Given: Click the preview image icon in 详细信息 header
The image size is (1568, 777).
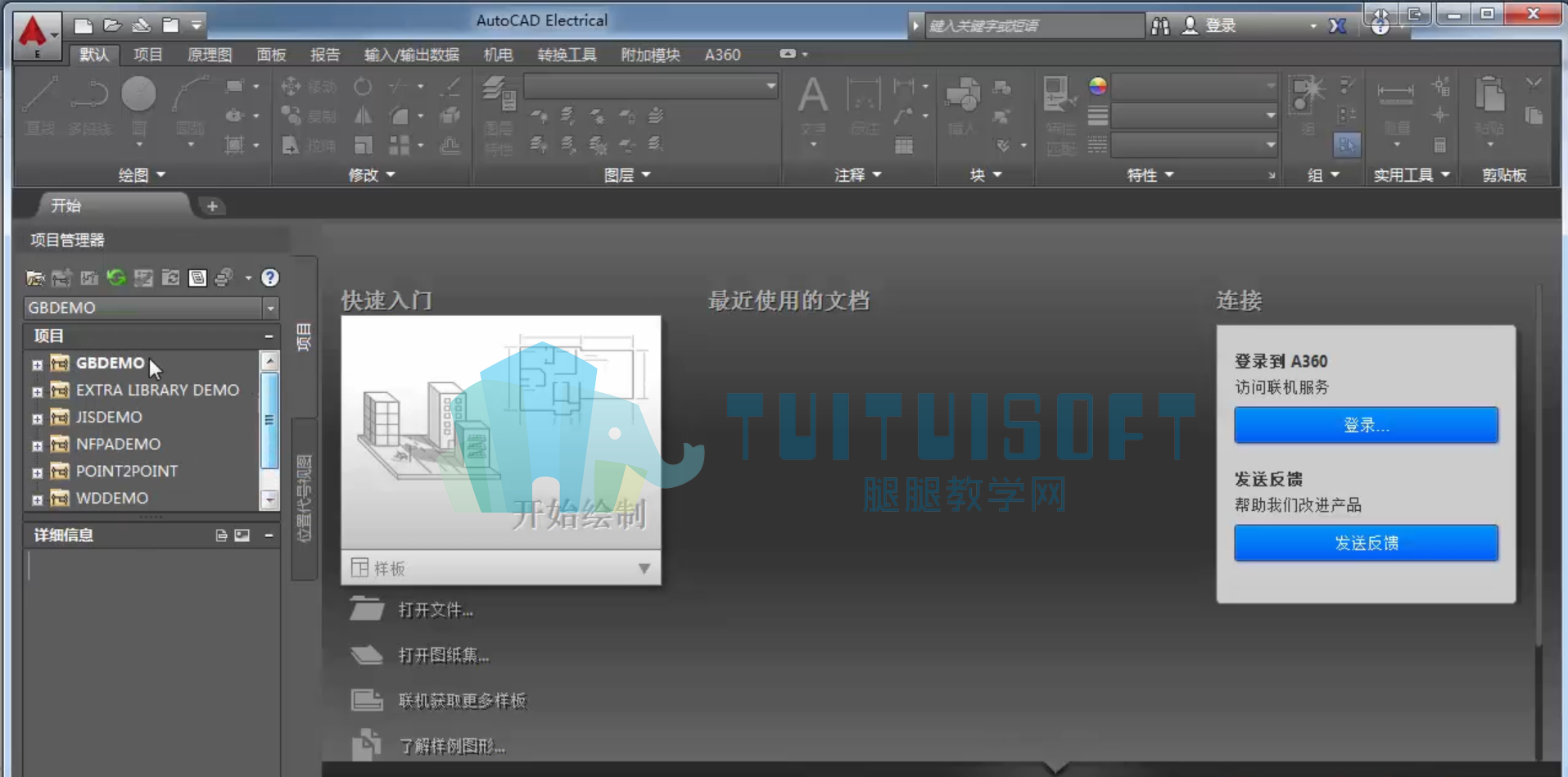Looking at the screenshot, I should [242, 535].
